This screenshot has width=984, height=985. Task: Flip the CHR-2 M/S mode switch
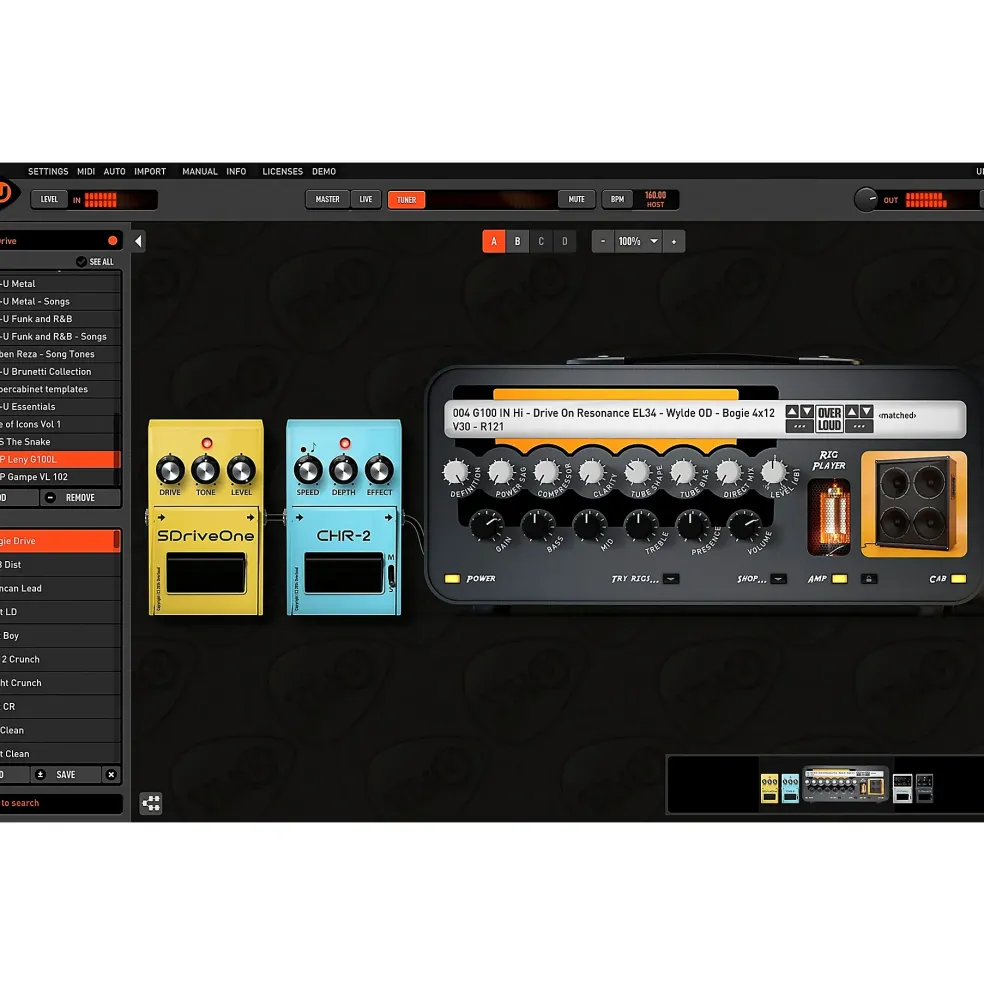pyautogui.click(x=391, y=574)
